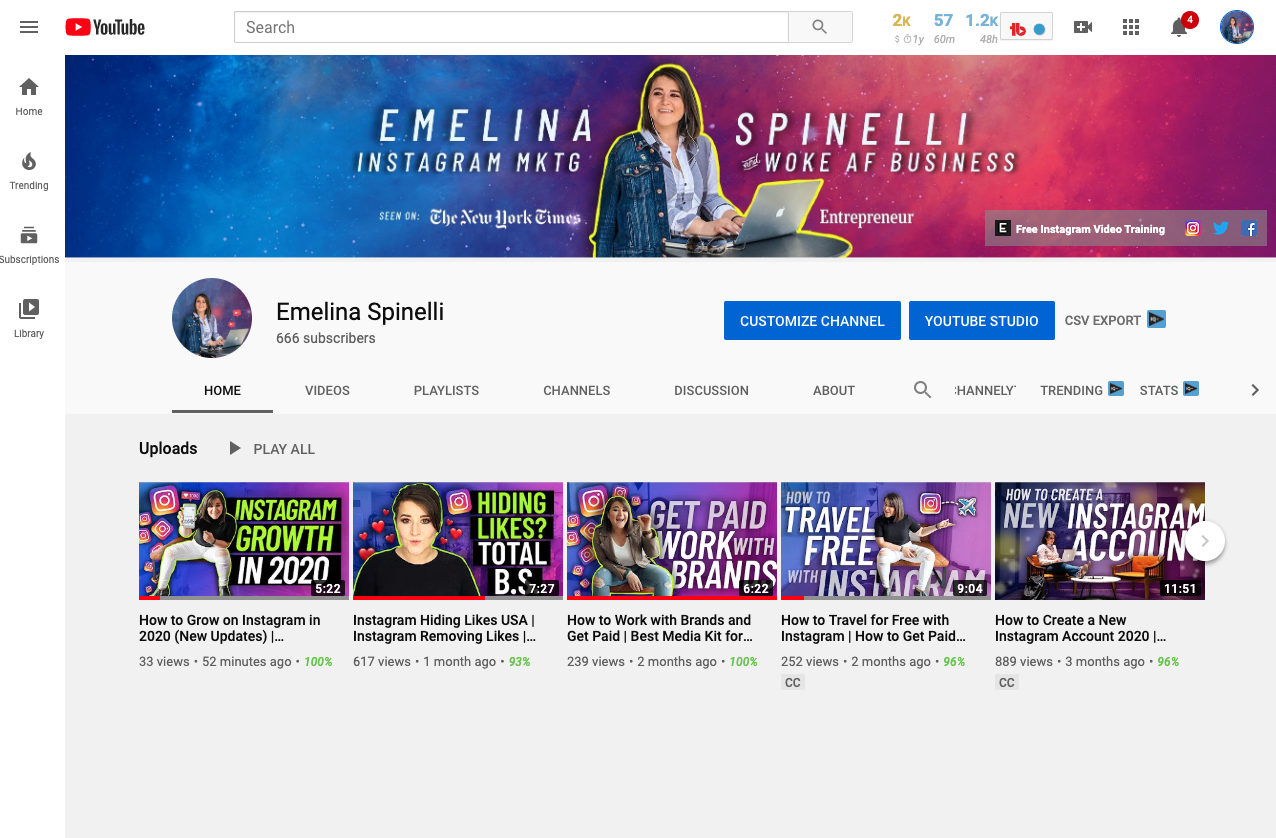Click the TubeBuddy icon beside CSV Export
This screenshot has width=1276, height=838.
tap(1156, 320)
